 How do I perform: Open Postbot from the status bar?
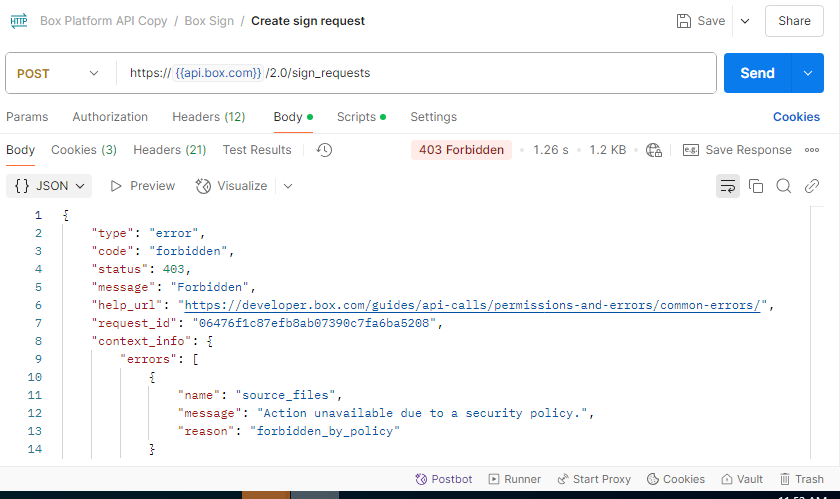tap(444, 479)
